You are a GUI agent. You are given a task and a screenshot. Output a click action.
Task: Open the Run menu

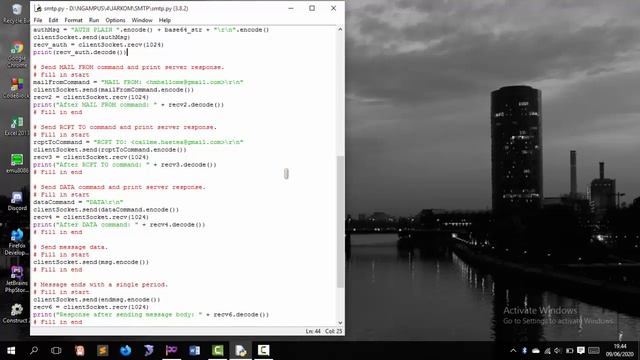[94, 20]
